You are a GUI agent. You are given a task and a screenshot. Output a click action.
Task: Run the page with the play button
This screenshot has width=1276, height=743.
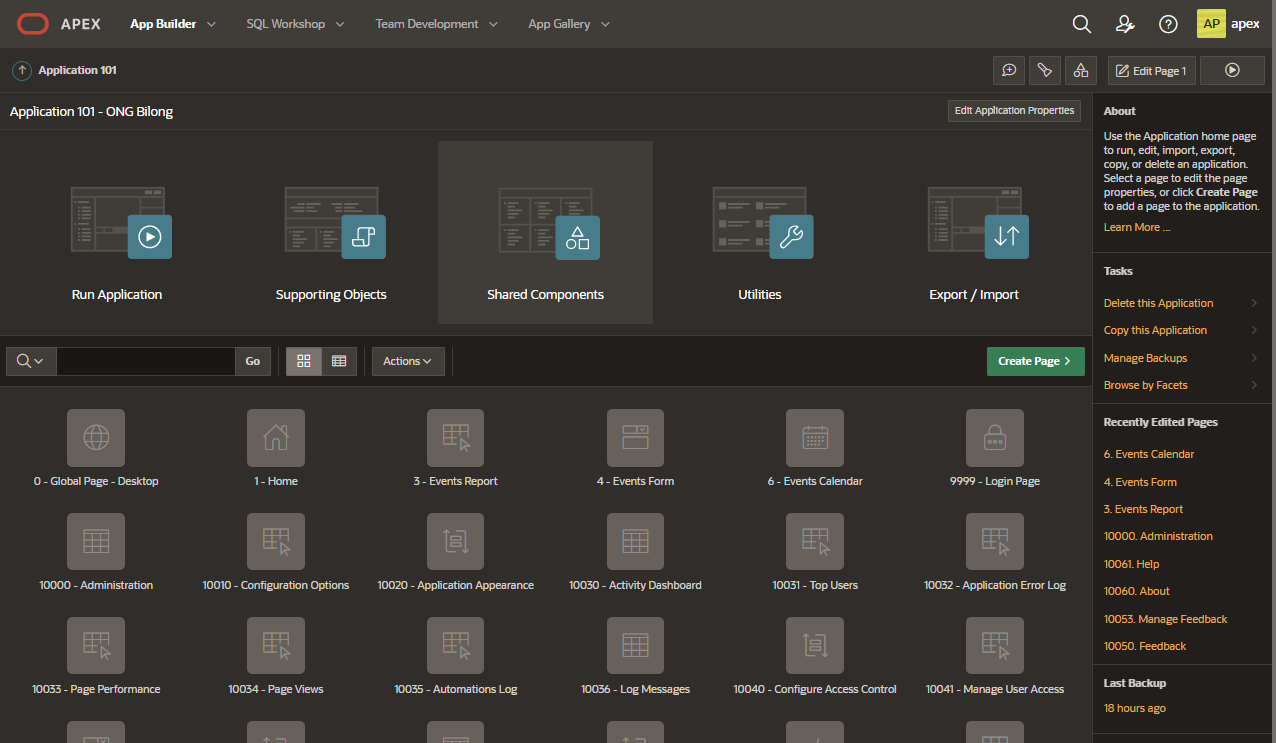coord(1232,70)
